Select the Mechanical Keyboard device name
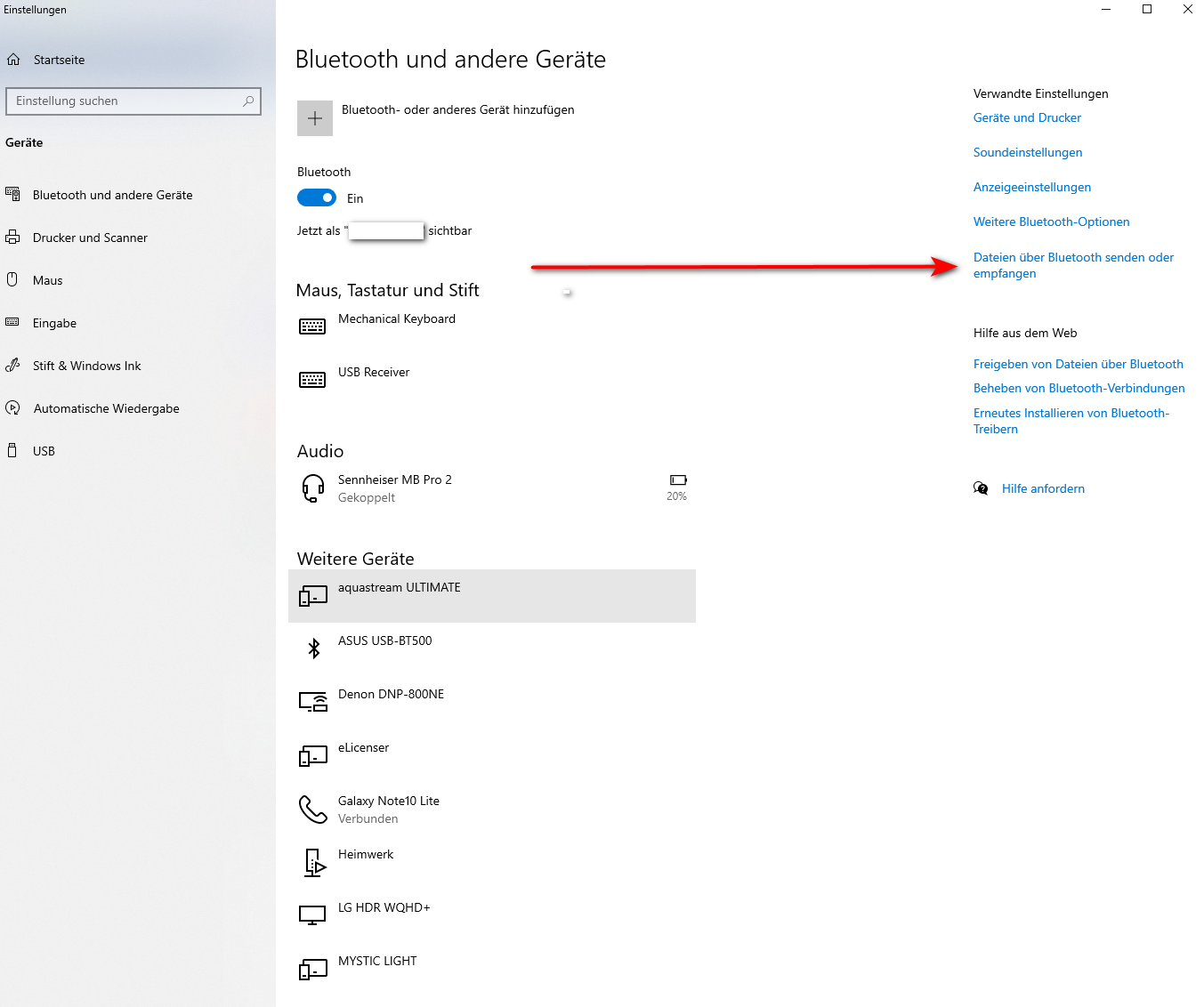The image size is (1204, 1007). pyautogui.click(x=396, y=318)
